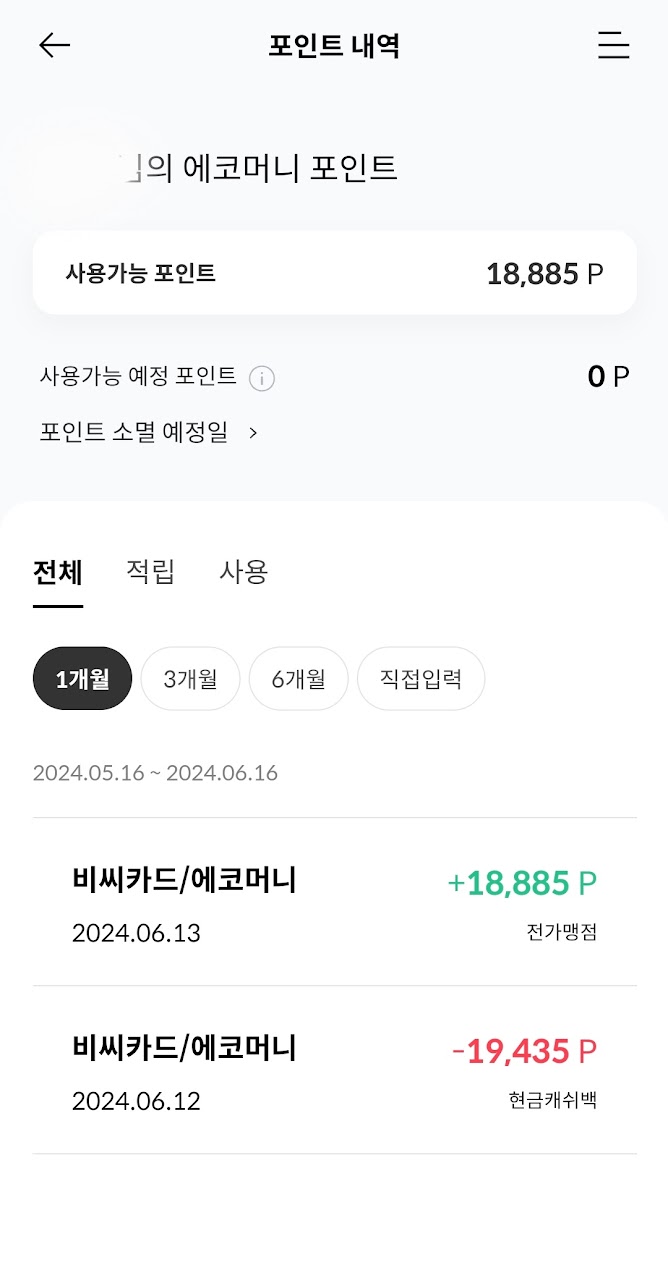Enable the 3개월 period filter
The width and height of the screenshot is (668, 1278).
point(190,678)
